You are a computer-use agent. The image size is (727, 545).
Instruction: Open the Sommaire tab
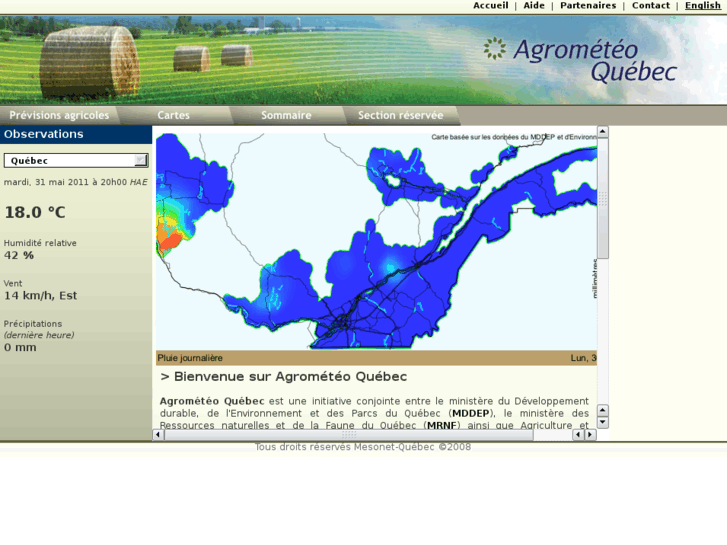(286, 115)
